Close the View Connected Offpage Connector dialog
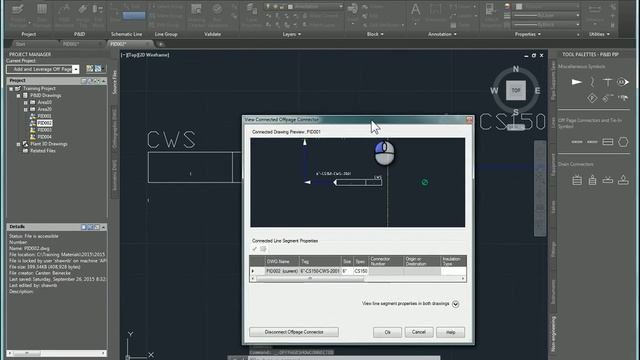Screen dimensions: 640x360 [x=469, y=120]
